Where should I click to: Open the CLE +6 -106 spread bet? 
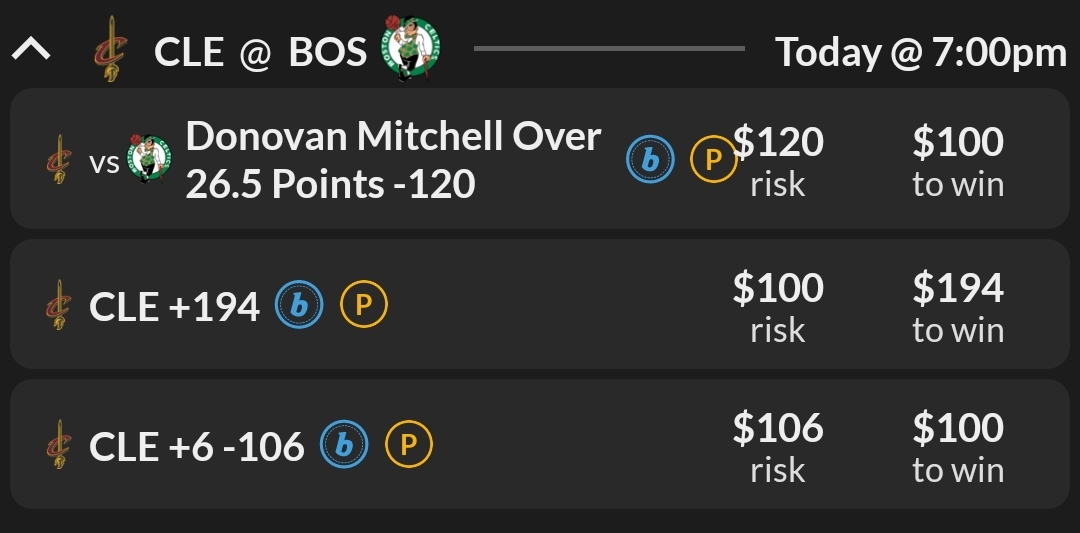pos(196,446)
